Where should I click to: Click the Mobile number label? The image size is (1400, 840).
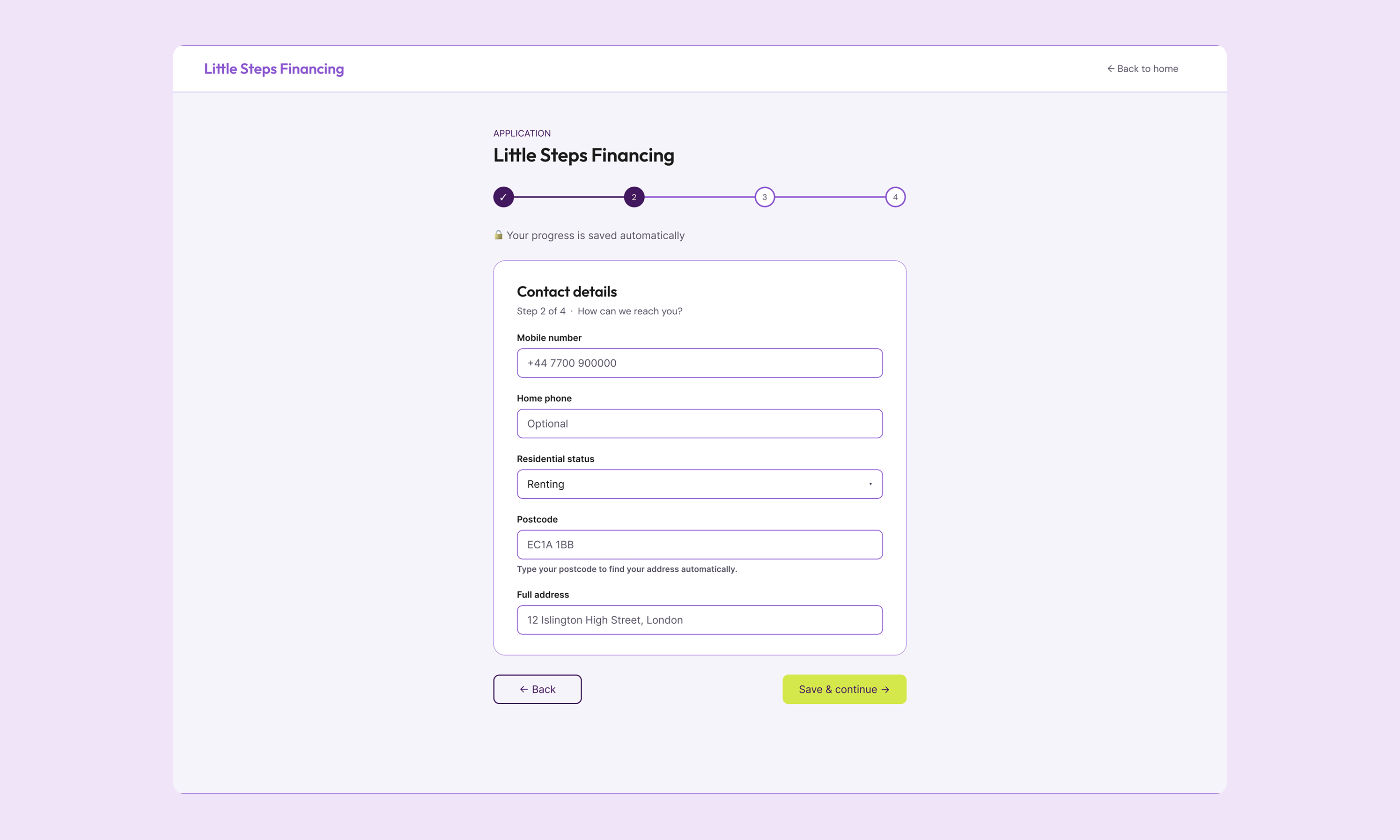click(x=549, y=338)
